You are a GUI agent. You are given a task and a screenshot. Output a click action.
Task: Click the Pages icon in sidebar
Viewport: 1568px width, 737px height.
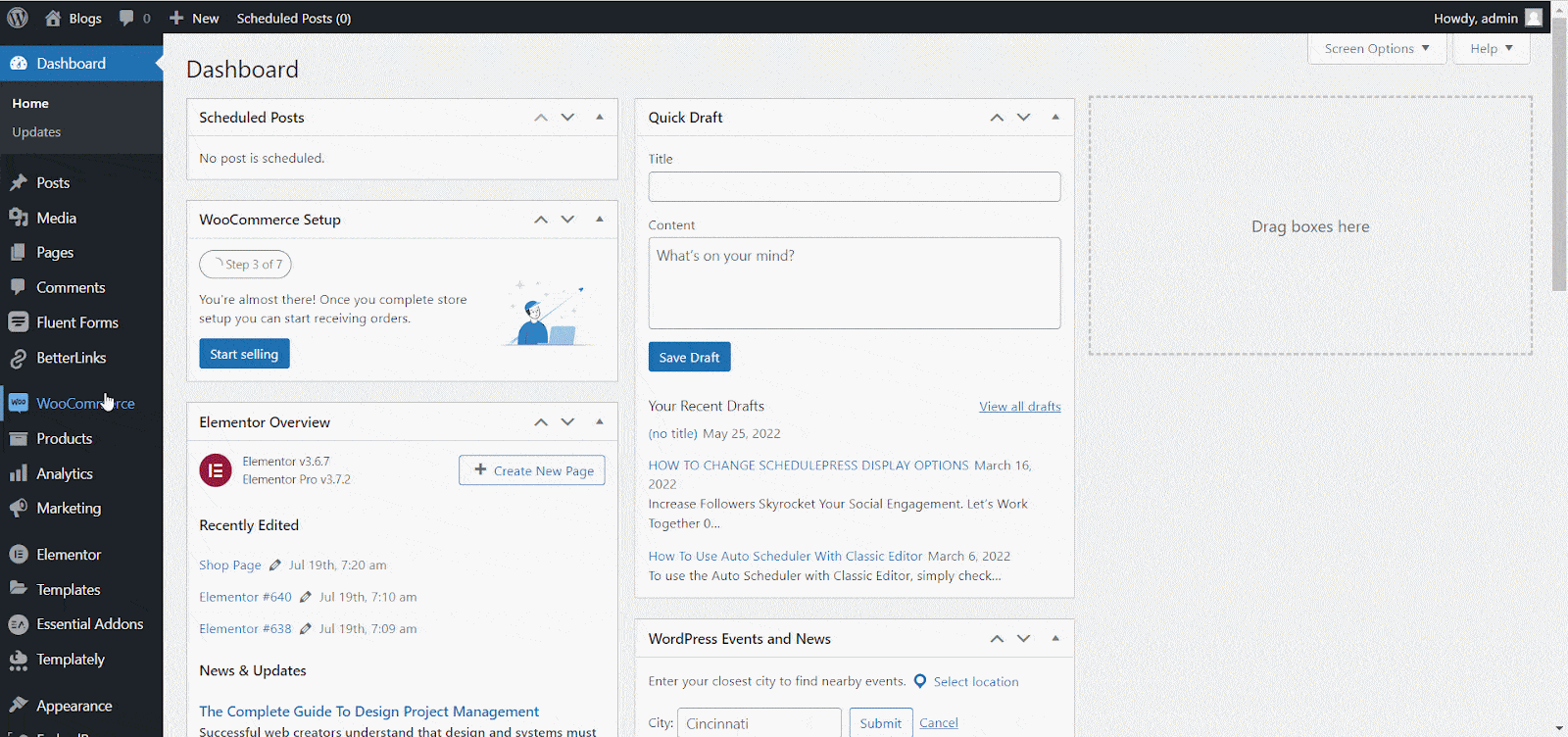click(18, 253)
